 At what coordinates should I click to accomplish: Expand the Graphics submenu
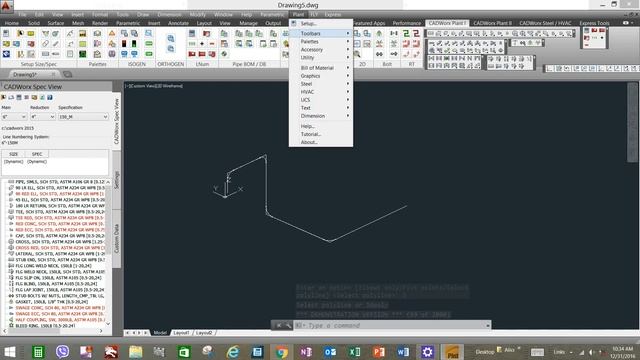(x=321, y=76)
